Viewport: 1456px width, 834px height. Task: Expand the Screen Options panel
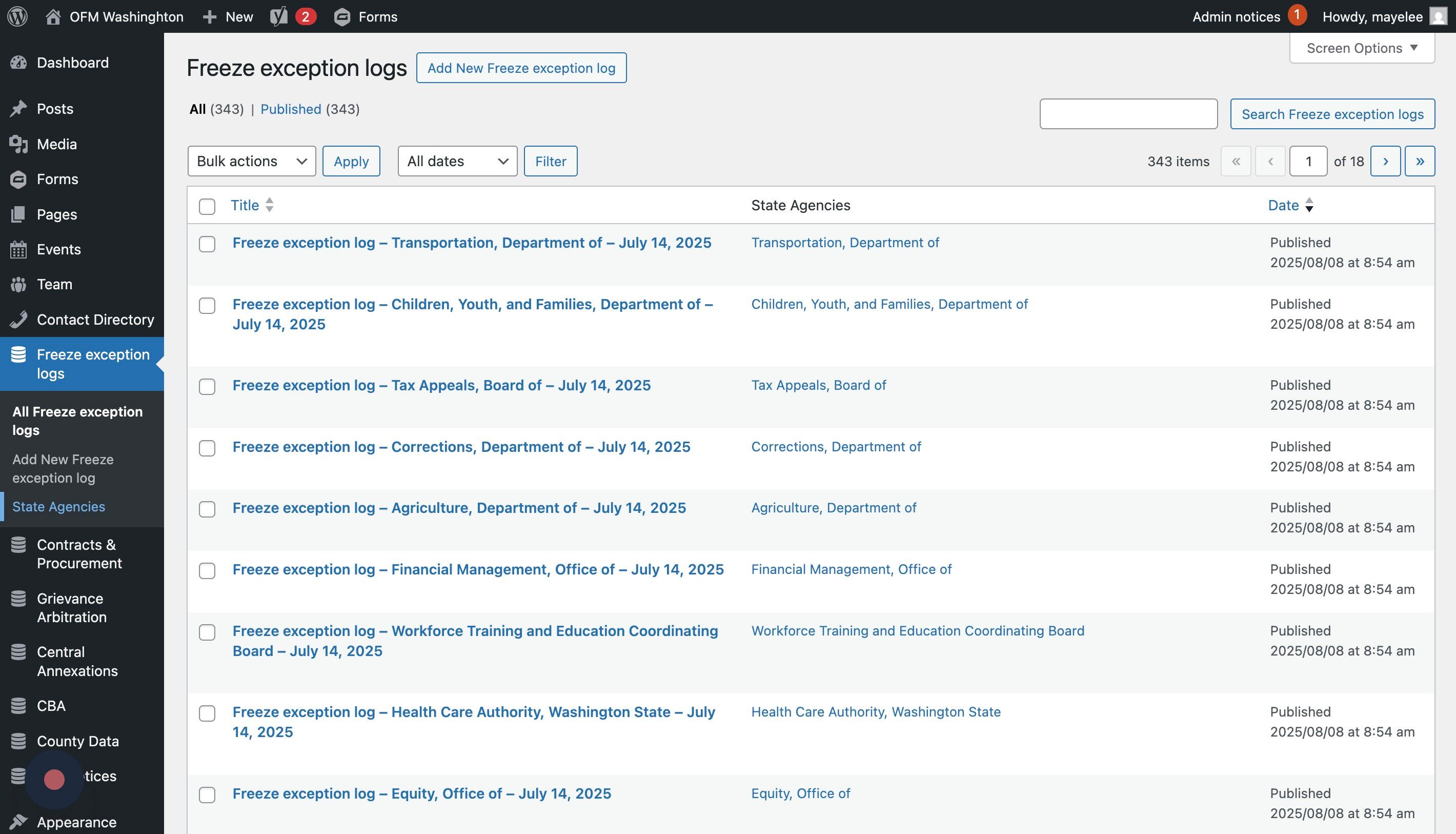click(x=1362, y=48)
